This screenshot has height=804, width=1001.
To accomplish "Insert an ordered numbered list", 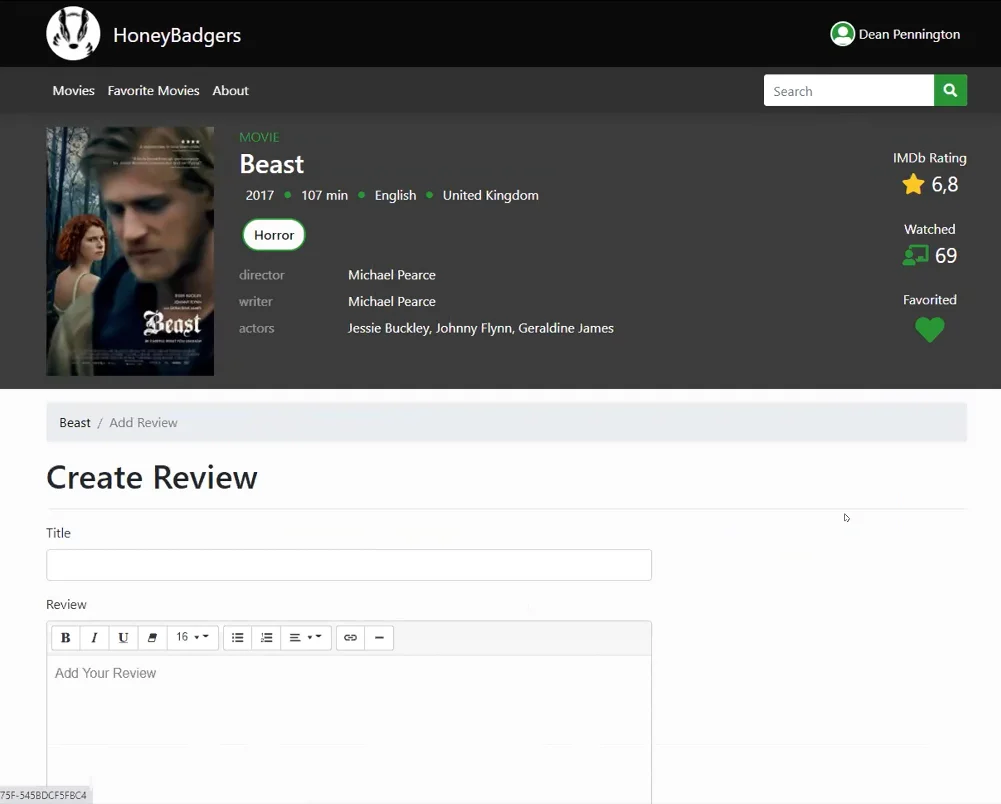I will (266, 637).
